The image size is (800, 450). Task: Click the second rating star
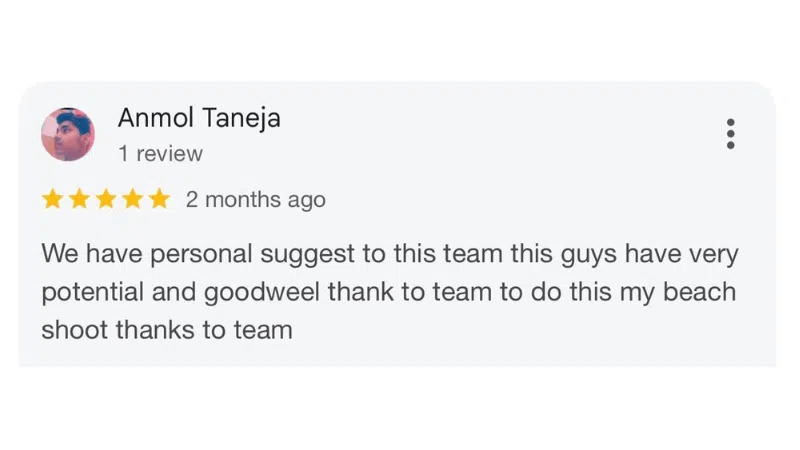(79, 199)
